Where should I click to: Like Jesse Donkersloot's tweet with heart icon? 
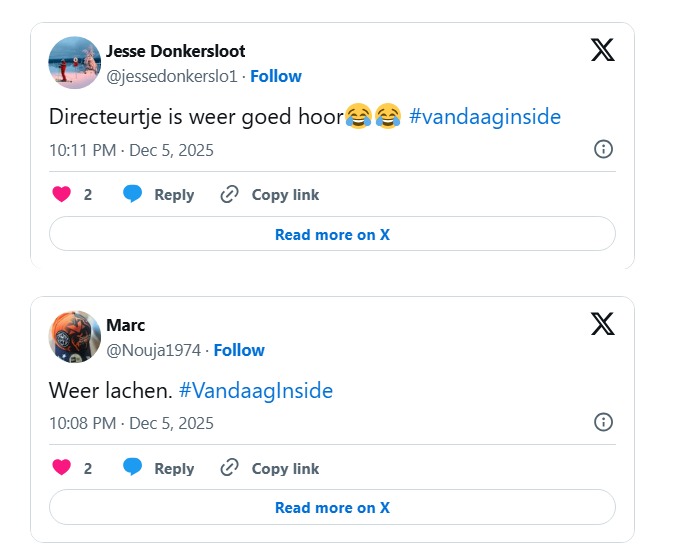(62, 195)
